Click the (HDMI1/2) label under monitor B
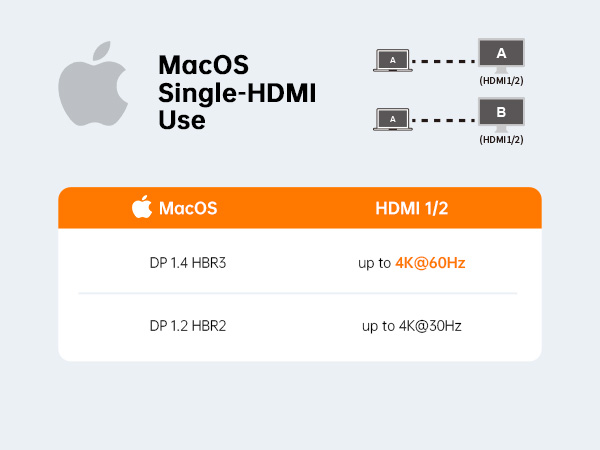This screenshot has height=450, width=600. tap(502, 140)
